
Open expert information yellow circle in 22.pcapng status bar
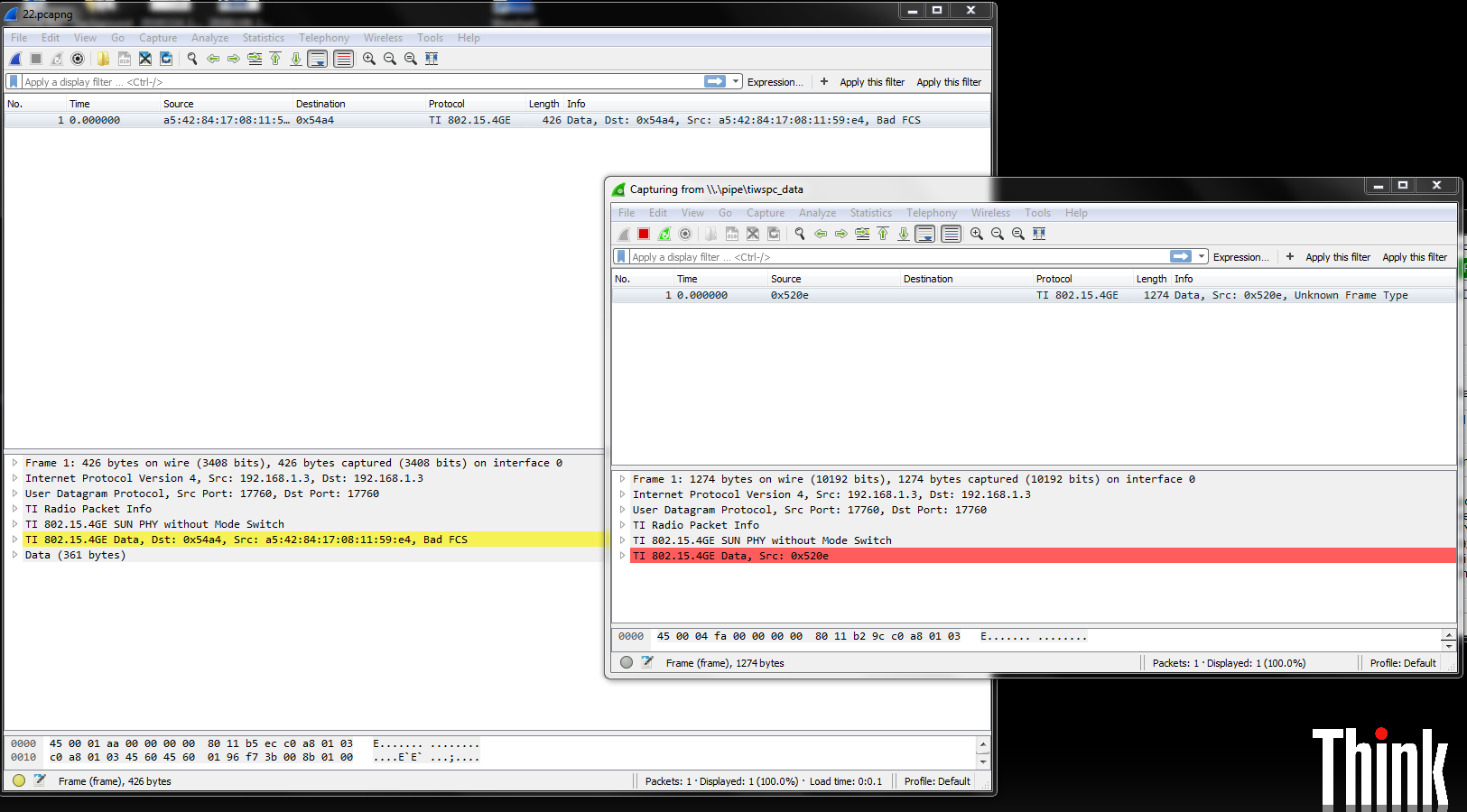(x=19, y=780)
